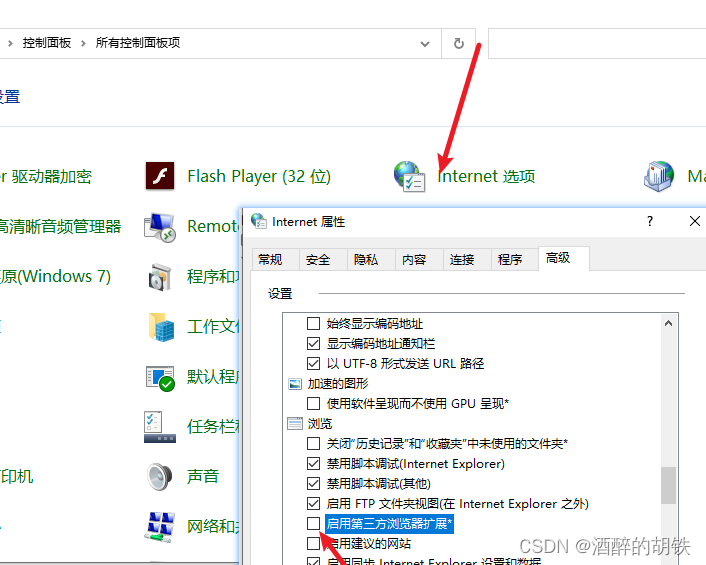Viewport: 706px width, 565px height.
Task: Refresh the control panel address bar
Action: click(458, 43)
